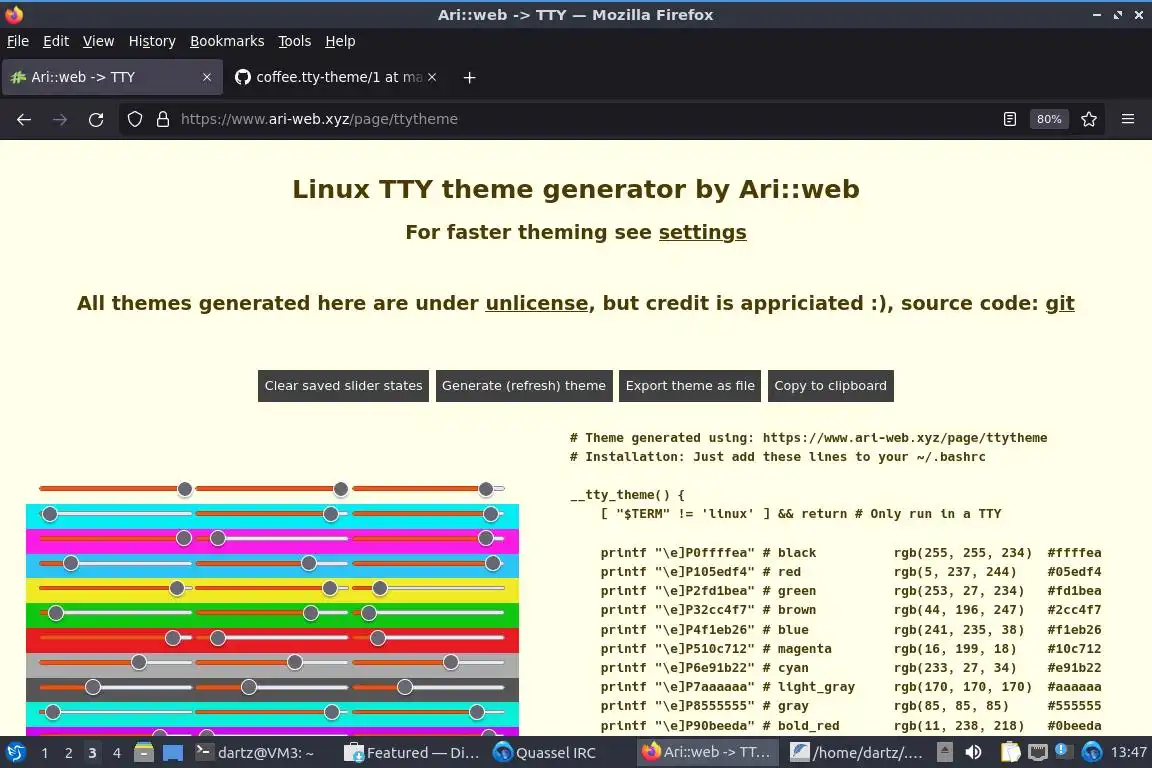Open the File menu
Viewport: 1152px width, 768px height.
18,41
